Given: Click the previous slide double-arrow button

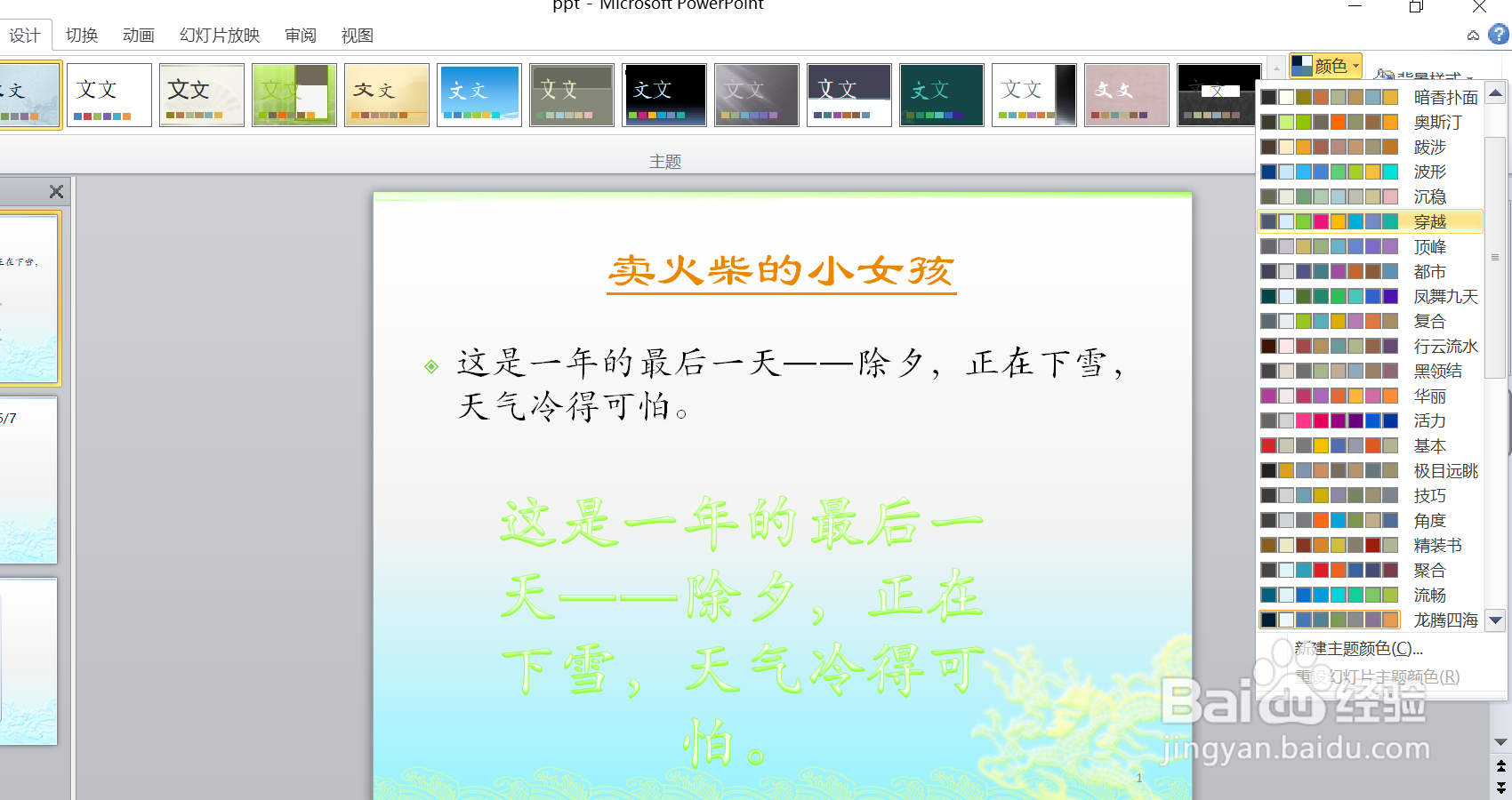Looking at the screenshot, I should pos(1501,765).
